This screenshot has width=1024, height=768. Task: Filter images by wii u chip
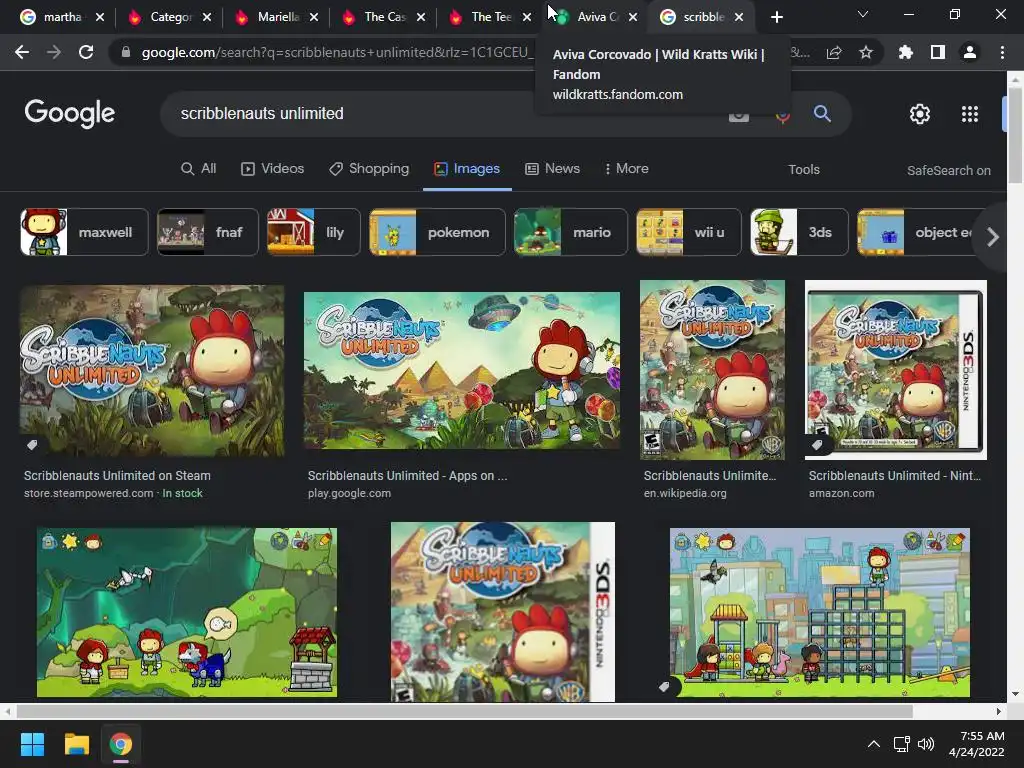[x=689, y=232]
